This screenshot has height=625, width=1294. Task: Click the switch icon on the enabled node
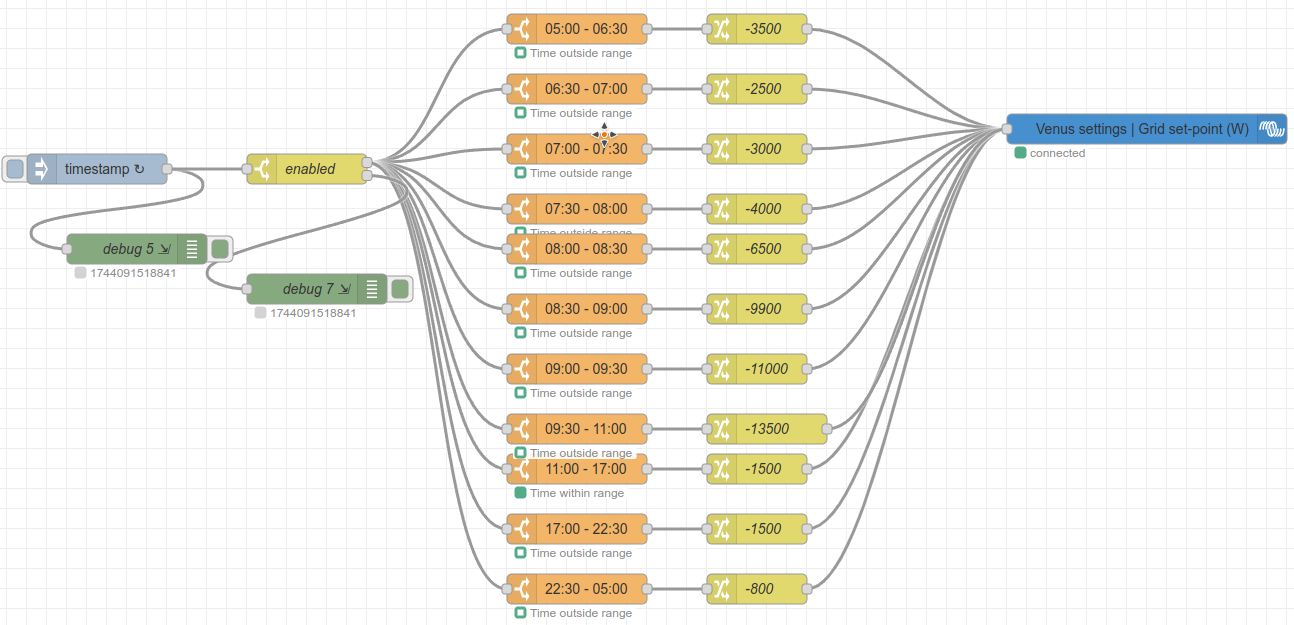pyautogui.click(x=262, y=169)
